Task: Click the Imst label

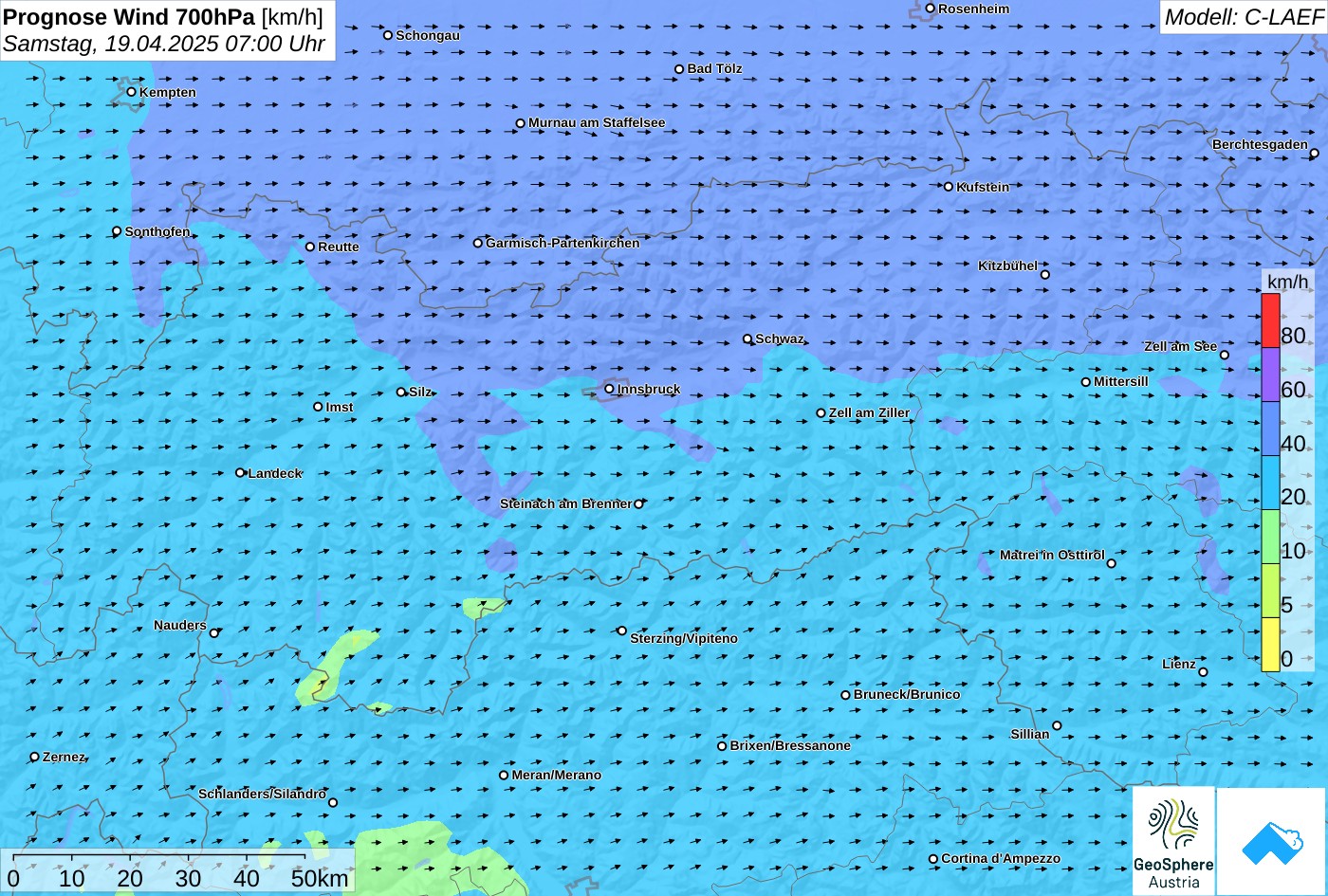Action: 340,407
